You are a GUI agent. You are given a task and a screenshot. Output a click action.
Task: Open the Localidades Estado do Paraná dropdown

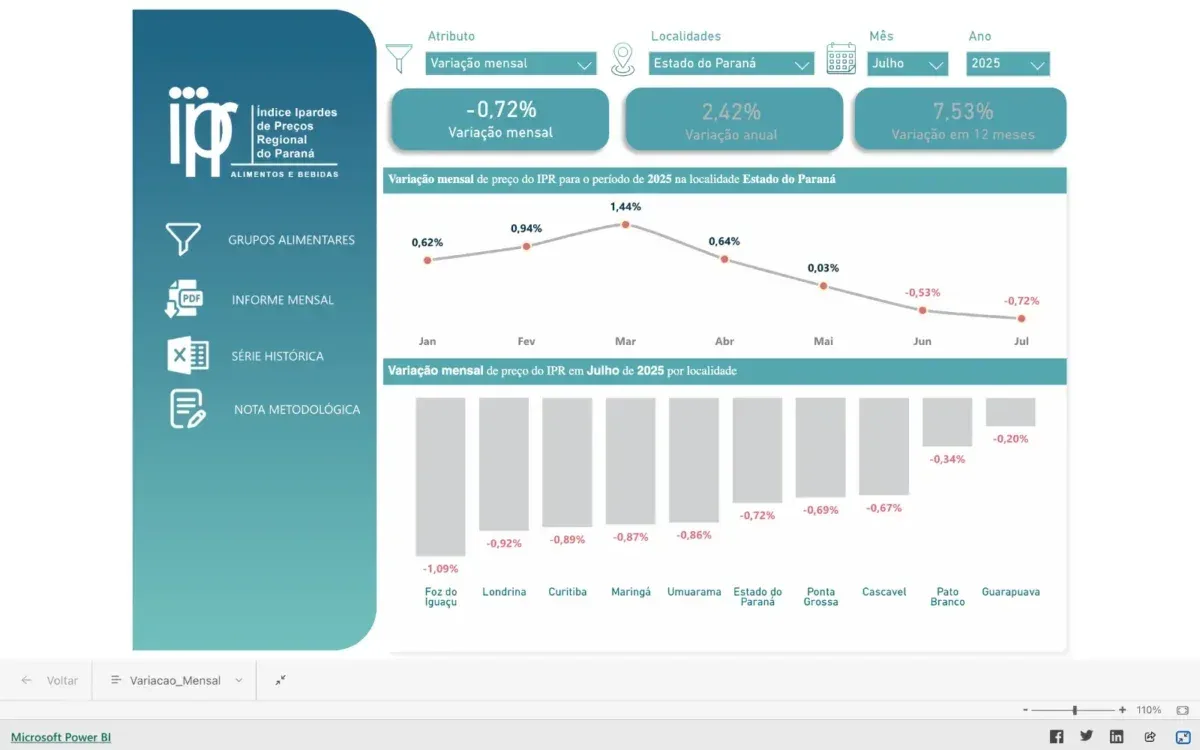pyautogui.click(x=731, y=63)
